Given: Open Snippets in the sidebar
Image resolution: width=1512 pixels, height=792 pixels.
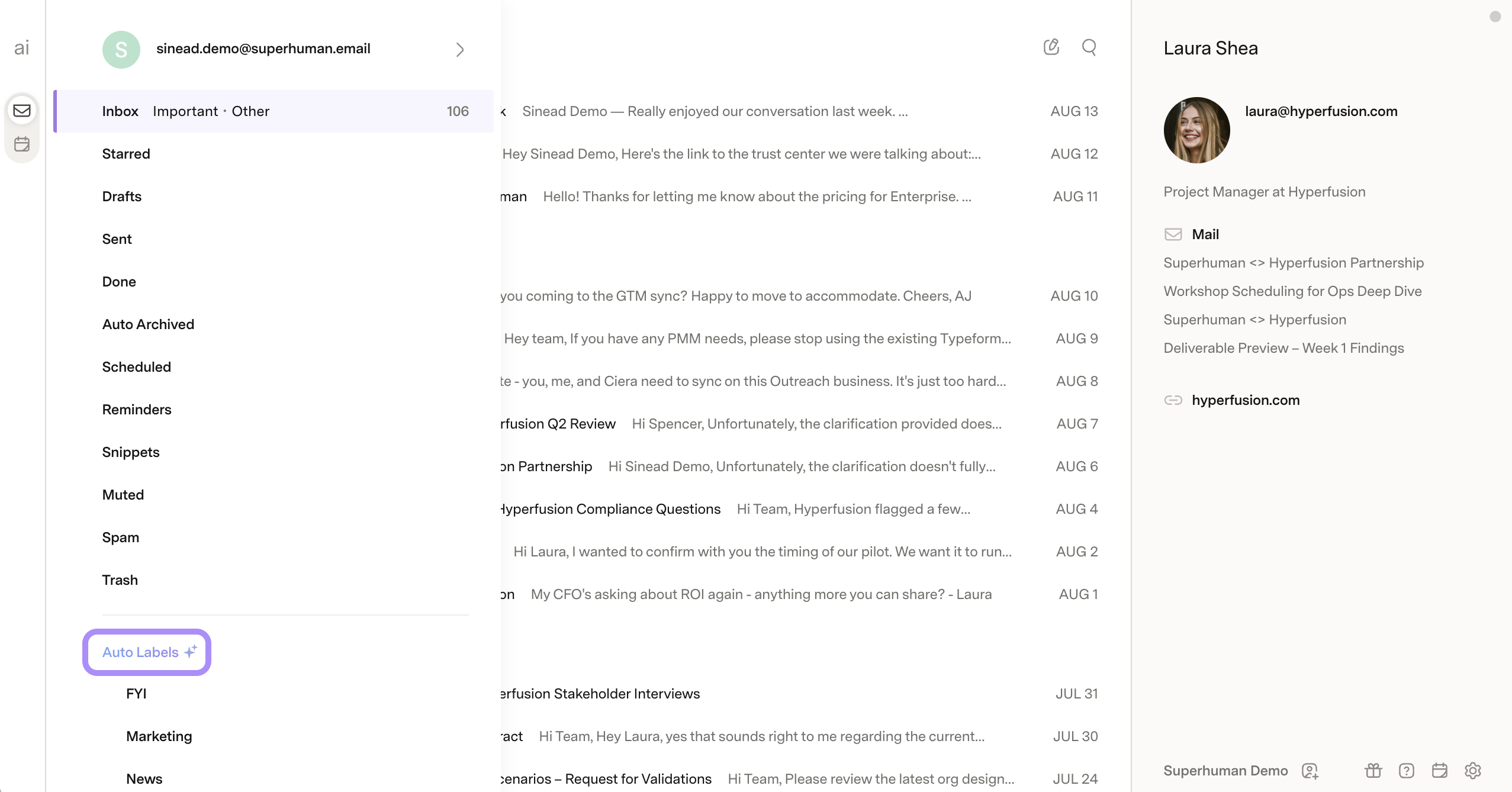Looking at the screenshot, I should point(131,452).
